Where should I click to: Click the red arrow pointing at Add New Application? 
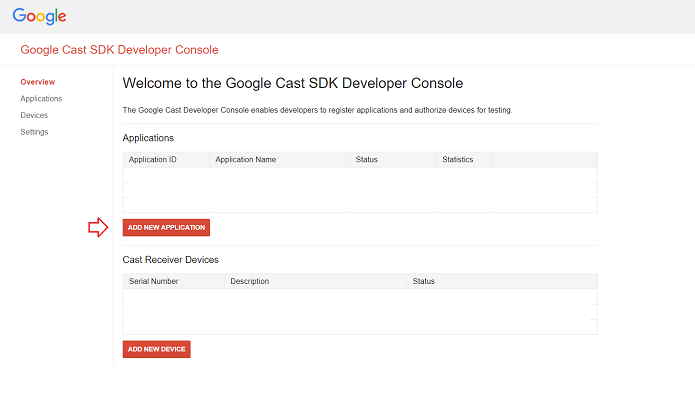tap(98, 228)
